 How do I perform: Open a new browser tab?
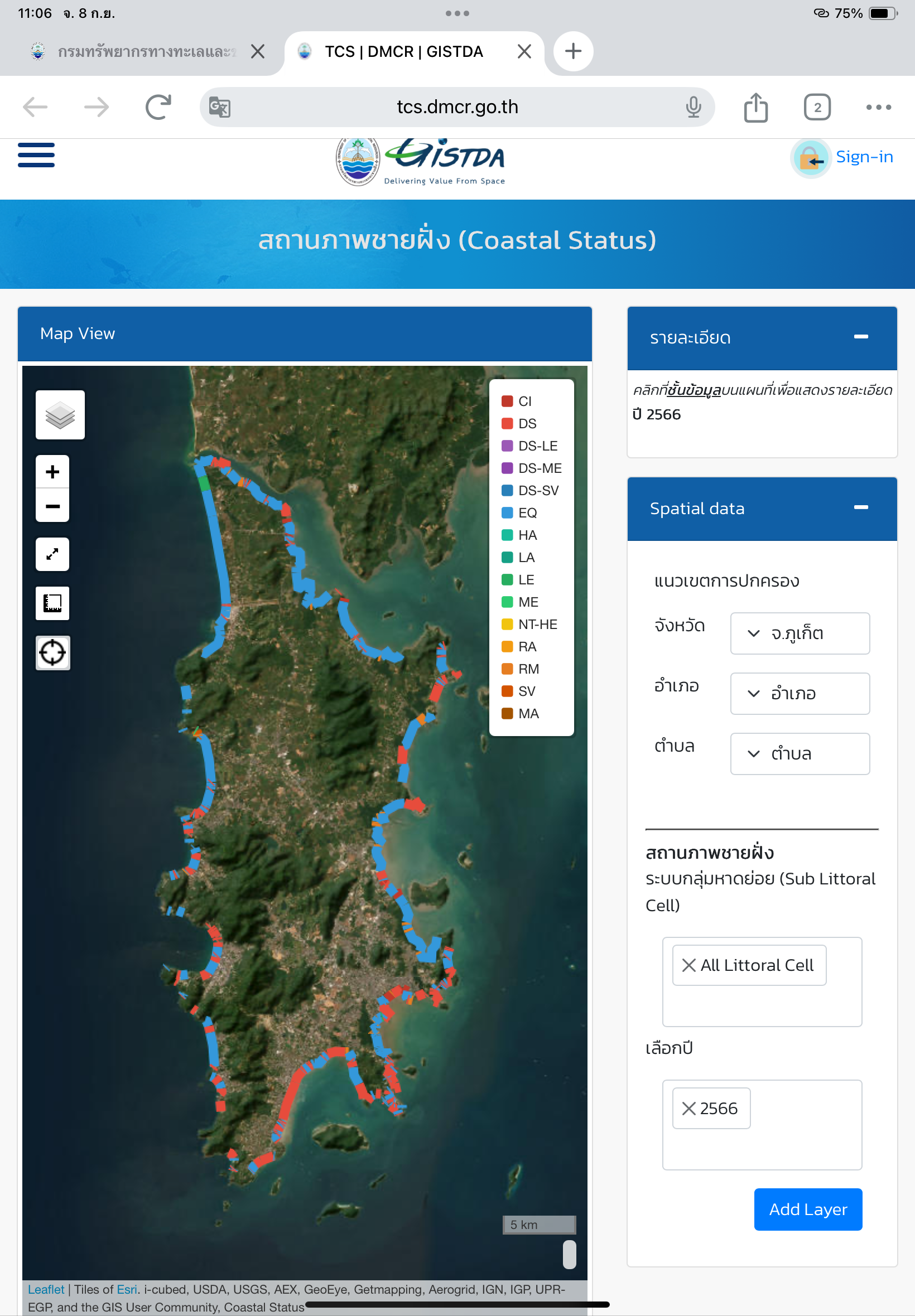click(573, 51)
